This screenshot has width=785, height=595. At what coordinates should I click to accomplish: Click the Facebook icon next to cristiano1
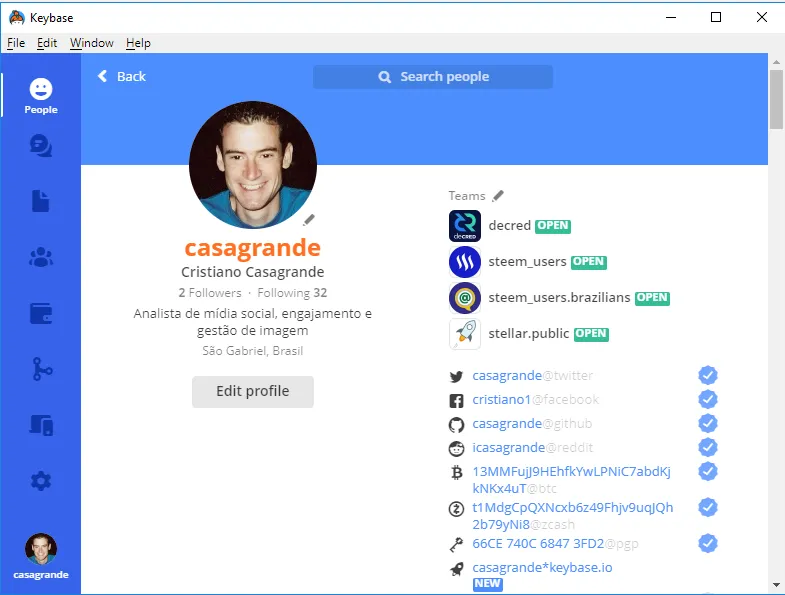point(456,400)
